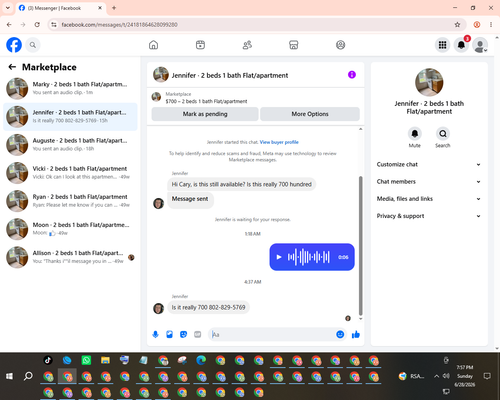Seek within the audio clip waveform

tap(309, 257)
